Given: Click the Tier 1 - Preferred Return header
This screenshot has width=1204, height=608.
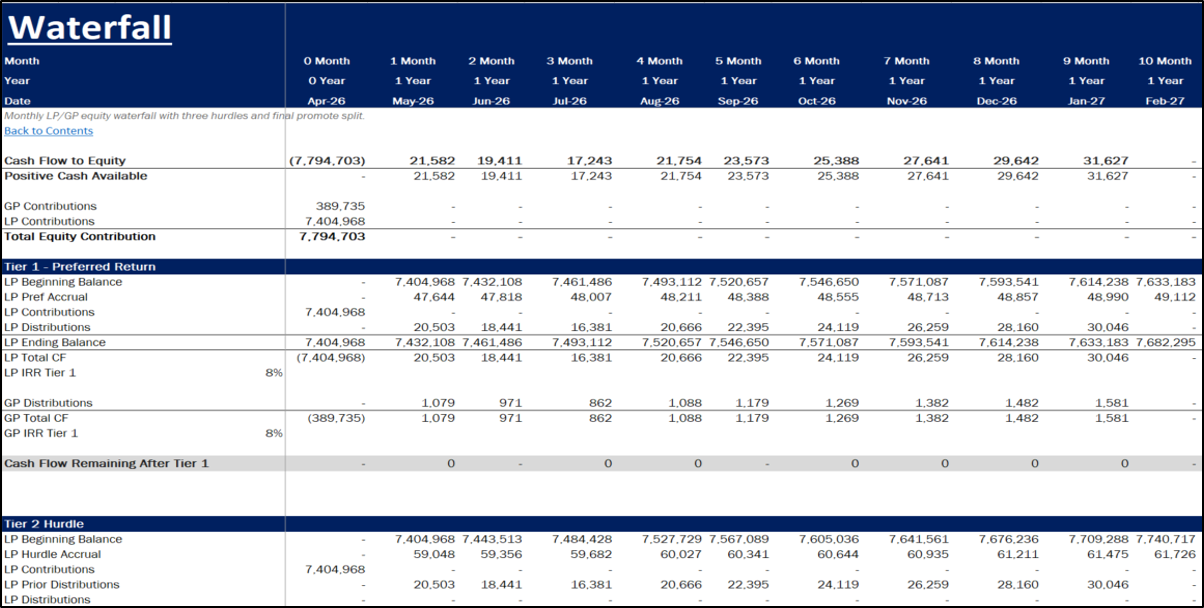Looking at the screenshot, I should pyautogui.click(x=80, y=267).
